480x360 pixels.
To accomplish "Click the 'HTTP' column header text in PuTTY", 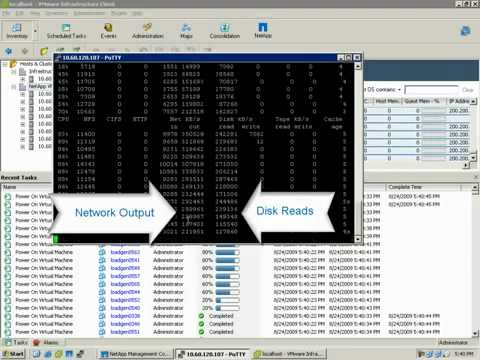I will 140,119.
